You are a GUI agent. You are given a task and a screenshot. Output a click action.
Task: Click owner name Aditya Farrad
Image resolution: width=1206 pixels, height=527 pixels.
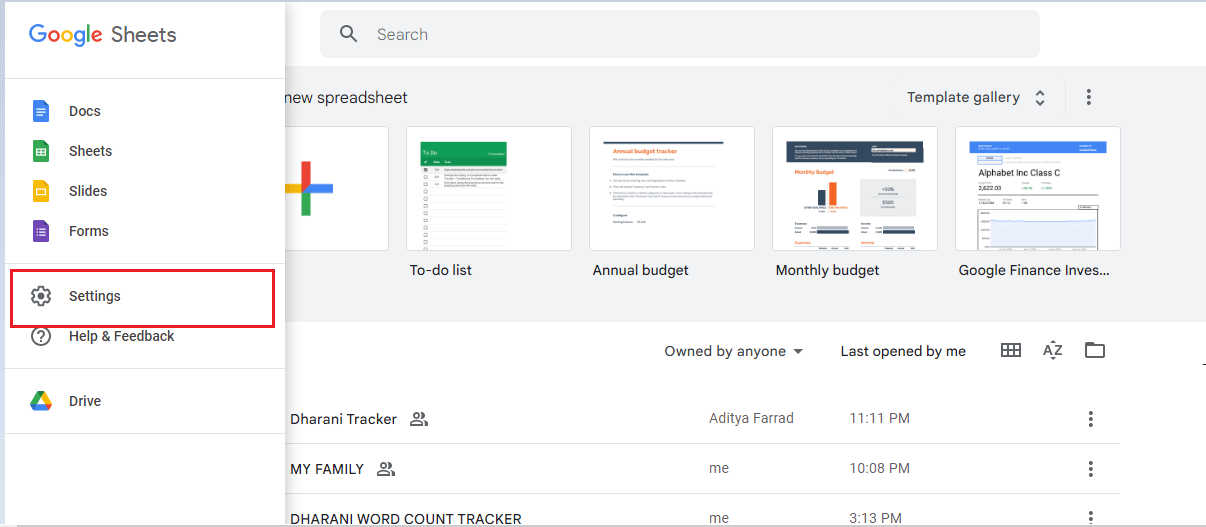[x=751, y=418]
